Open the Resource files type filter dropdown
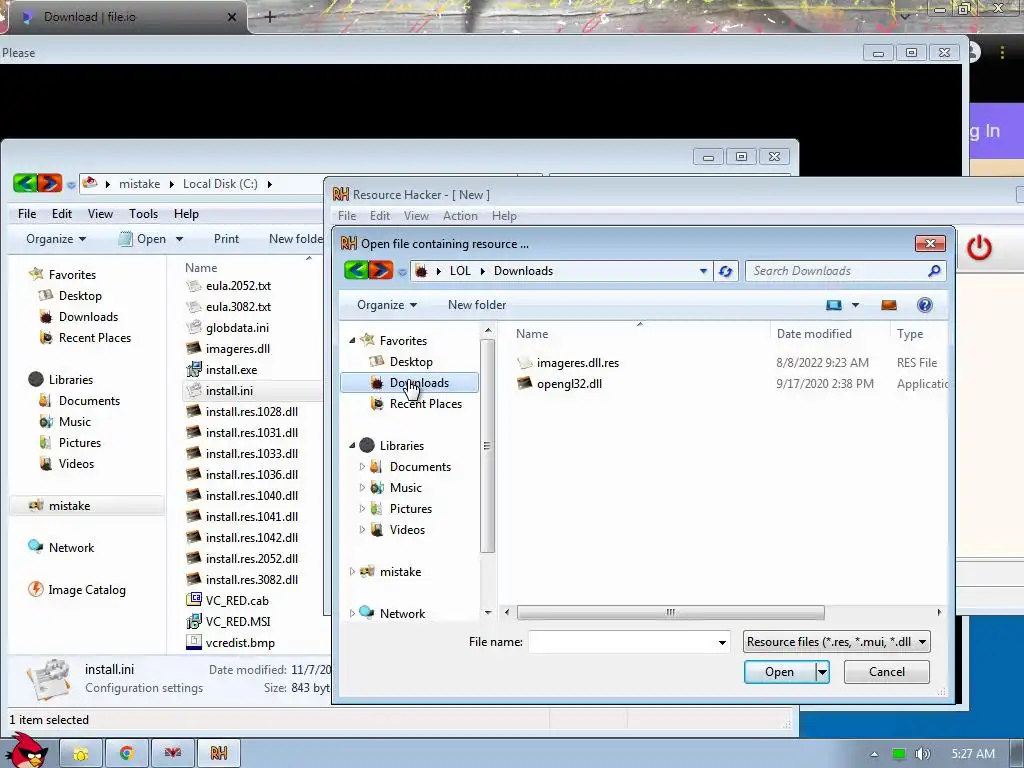This screenshot has height=768, width=1024. [x=837, y=642]
